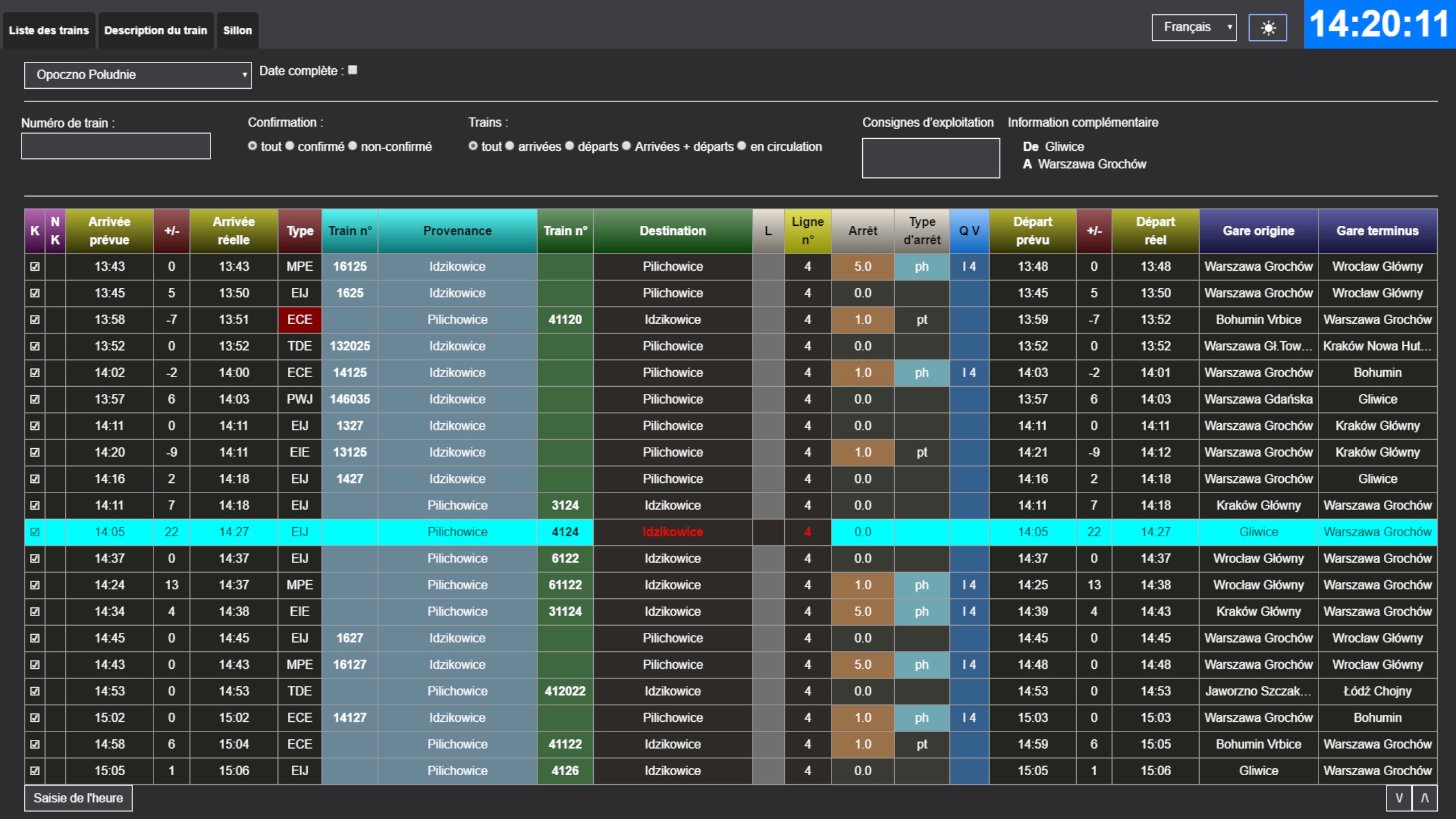Click train number 61122 cell
This screenshot has width=1456, height=819.
[x=565, y=585]
